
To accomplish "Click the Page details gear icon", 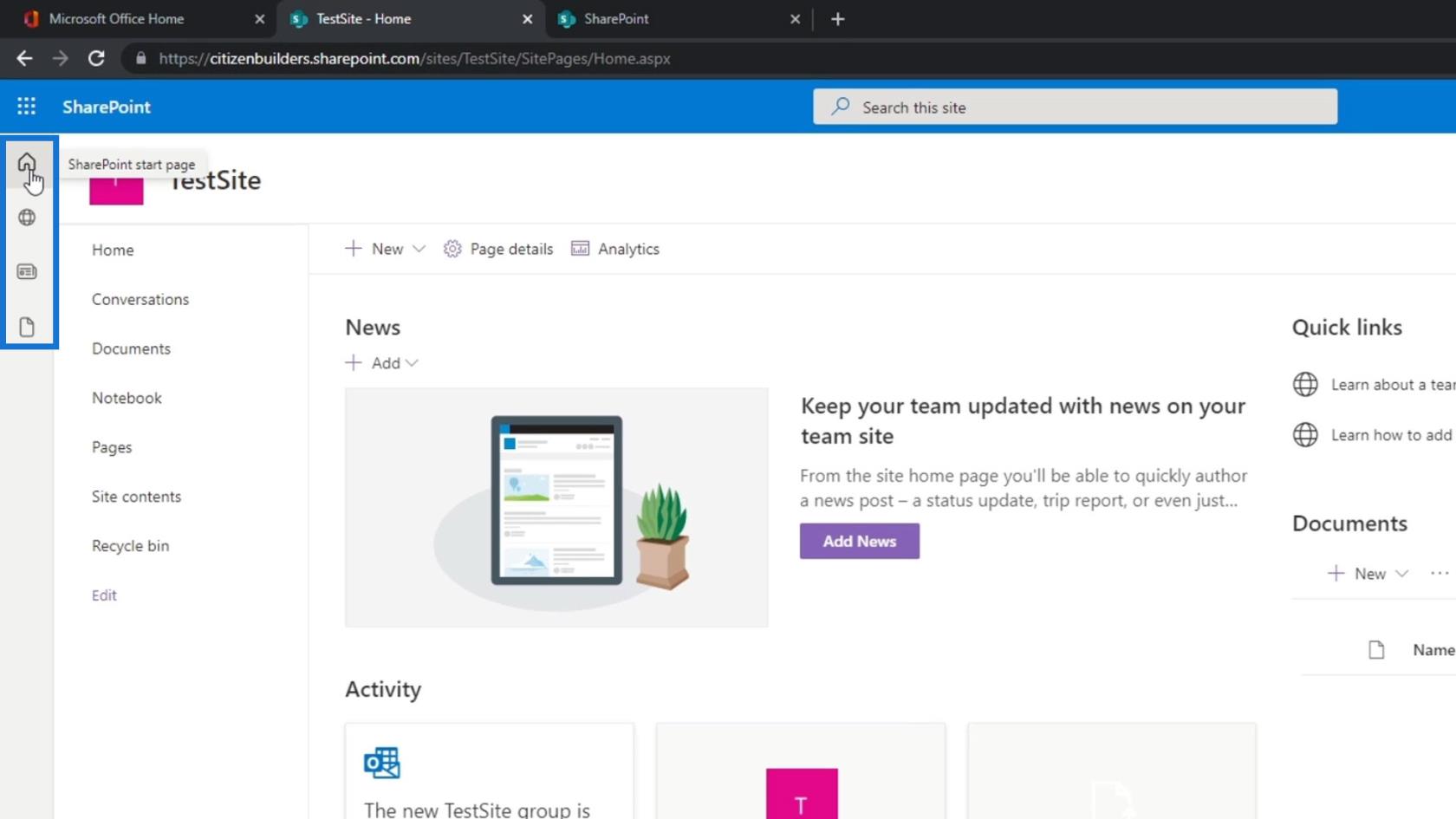I will click(452, 249).
